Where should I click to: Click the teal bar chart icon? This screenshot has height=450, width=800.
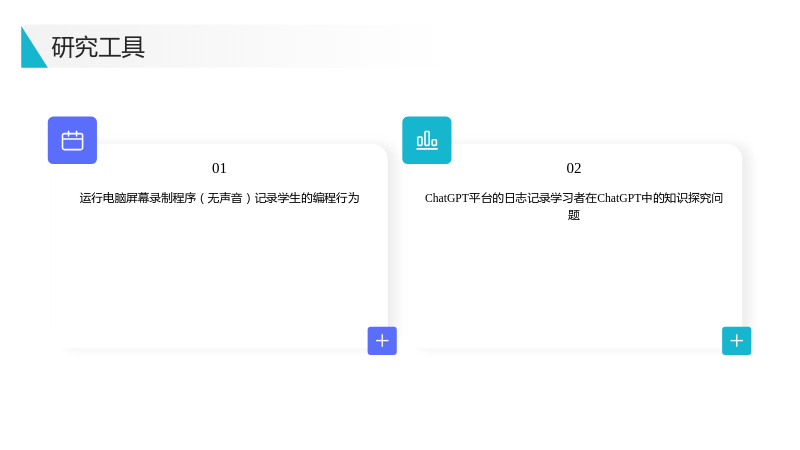point(427,140)
